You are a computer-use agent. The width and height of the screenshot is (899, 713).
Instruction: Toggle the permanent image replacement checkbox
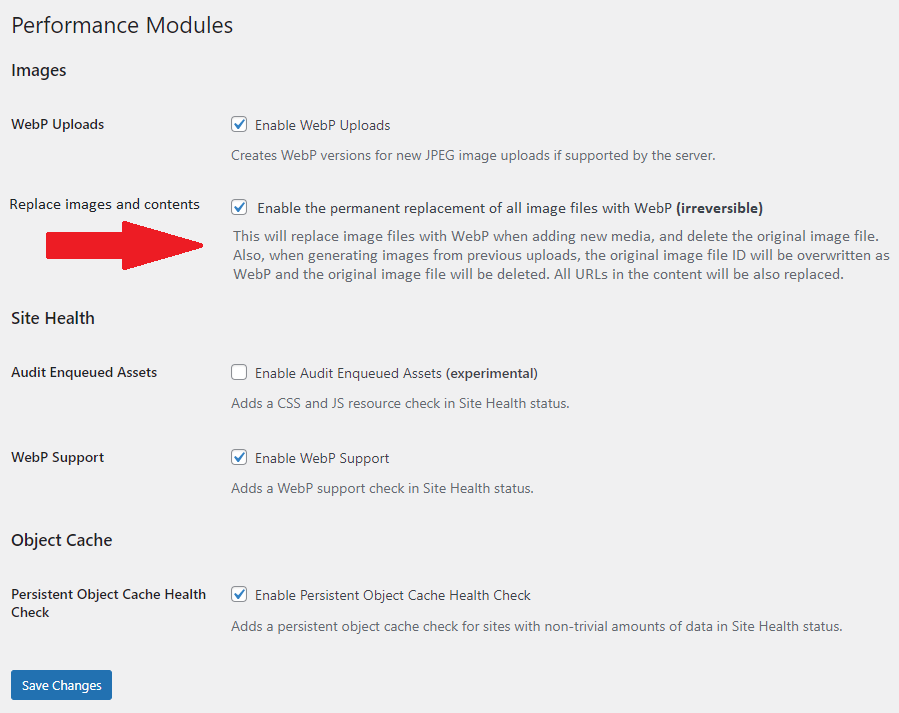(239, 208)
